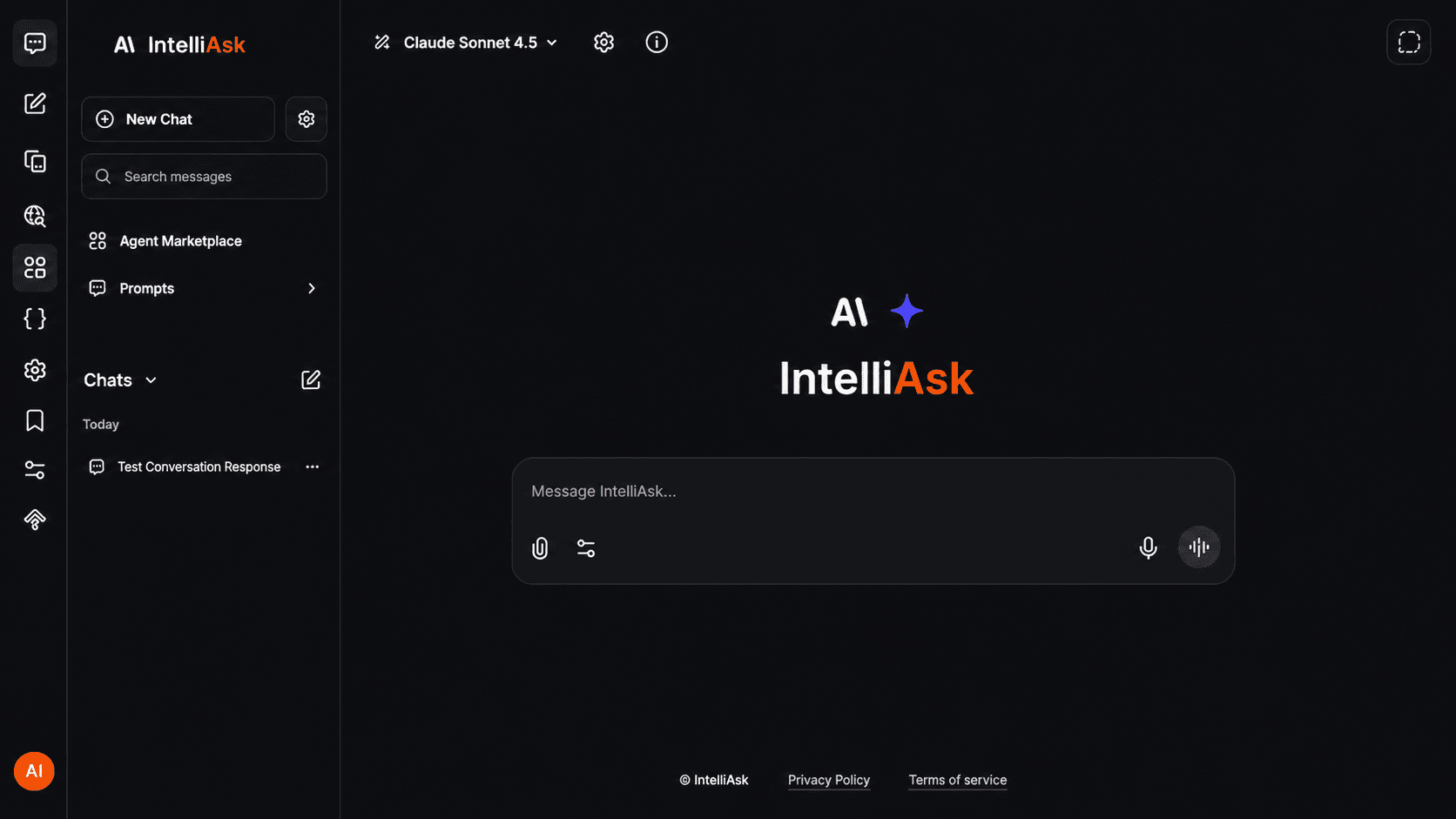
Task: Click the Search messages field
Action: coord(204,177)
